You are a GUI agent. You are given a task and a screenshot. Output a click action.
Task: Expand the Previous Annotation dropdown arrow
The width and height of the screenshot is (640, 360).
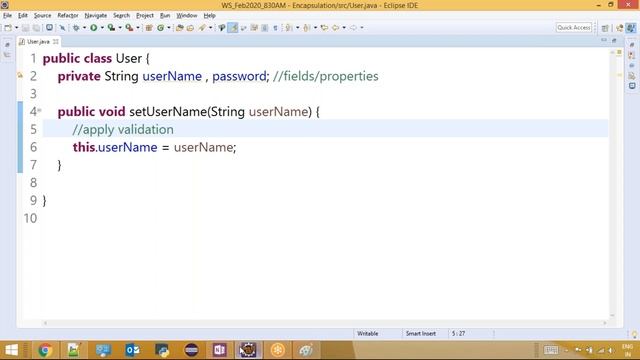click(315, 28)
